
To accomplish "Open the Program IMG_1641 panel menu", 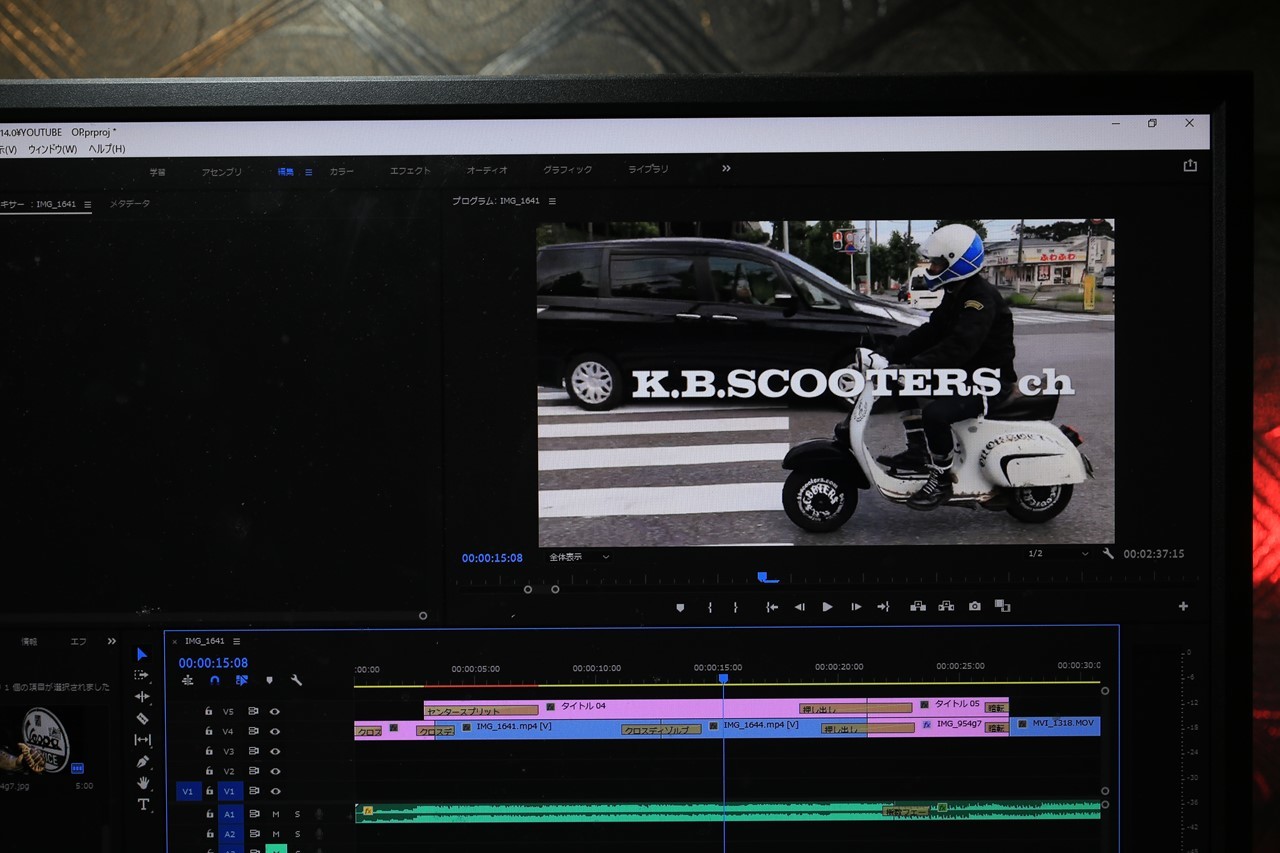I will click(x=552, y=201).
